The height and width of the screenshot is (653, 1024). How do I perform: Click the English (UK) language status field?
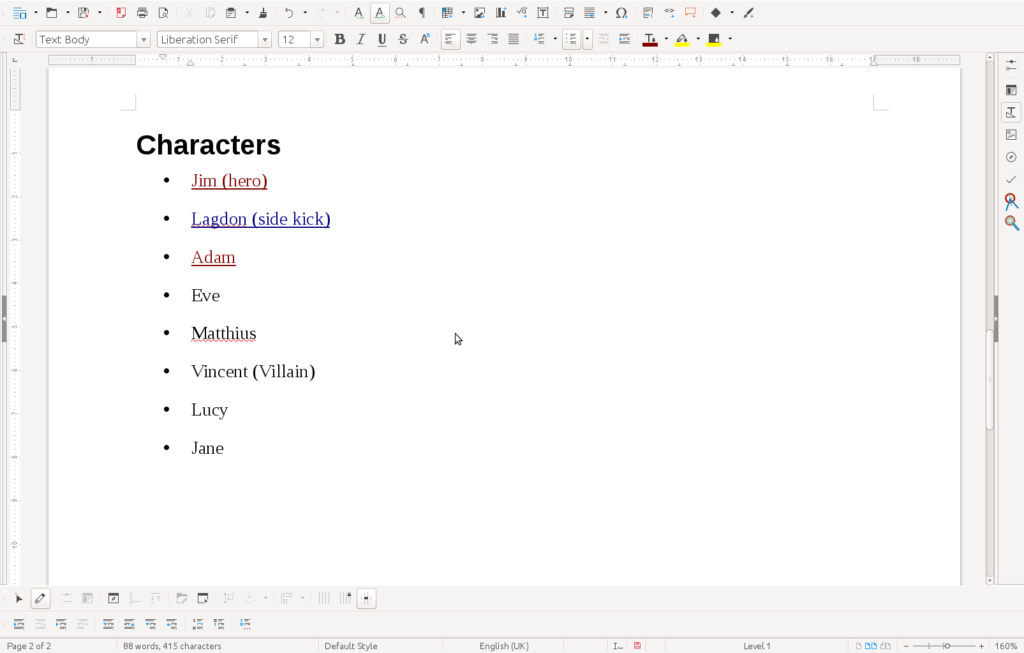pos(504,646)
